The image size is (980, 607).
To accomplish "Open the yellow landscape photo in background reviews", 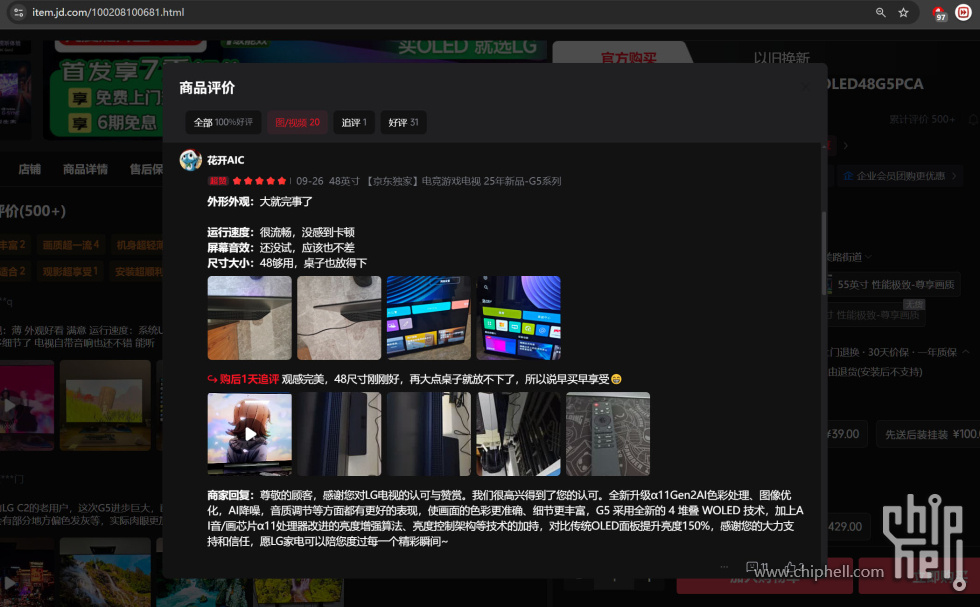I will click(105, 405).
